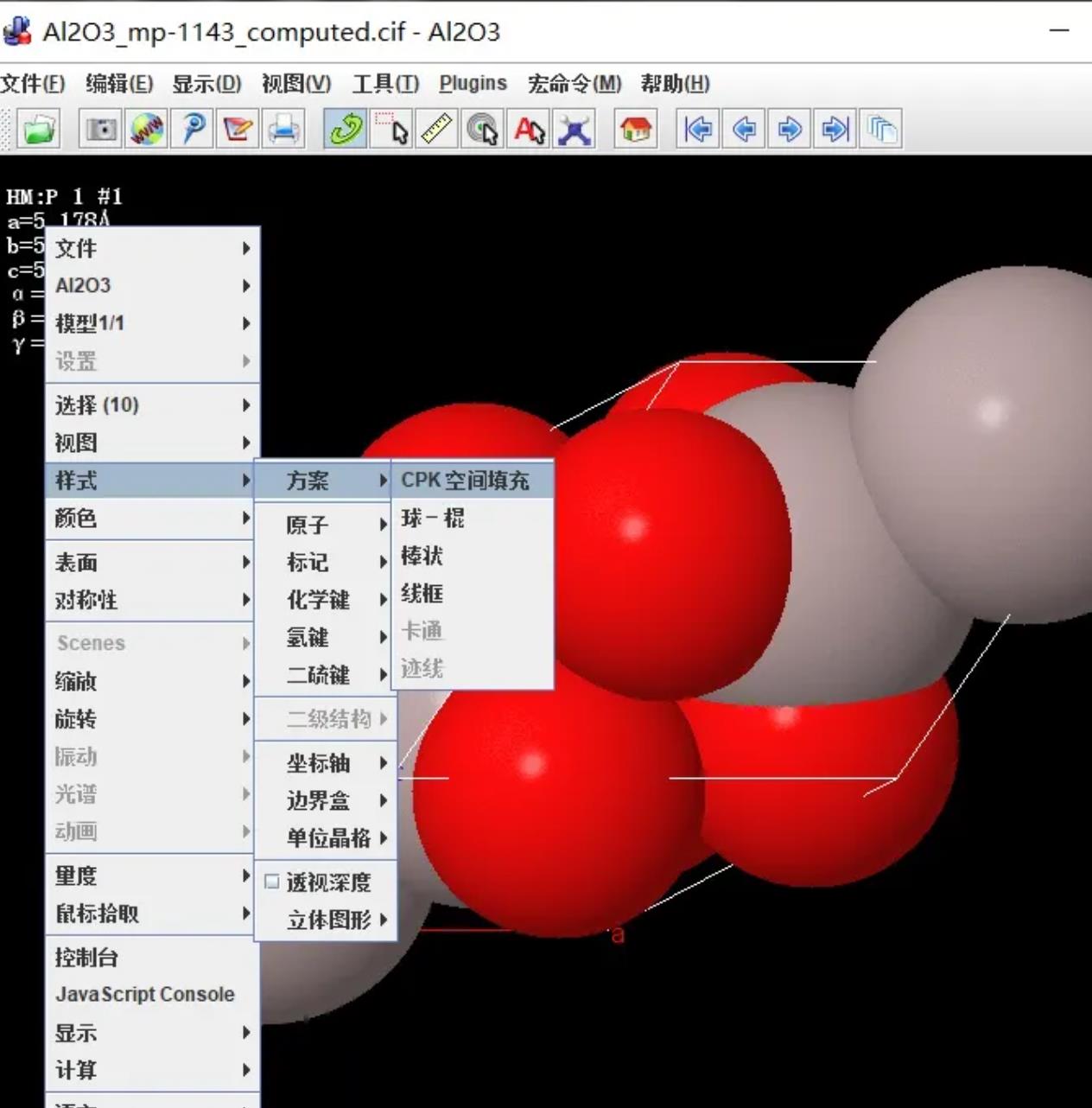Choose the red A atom label tool
The image size is (1092, 1108).
[528, 130]
